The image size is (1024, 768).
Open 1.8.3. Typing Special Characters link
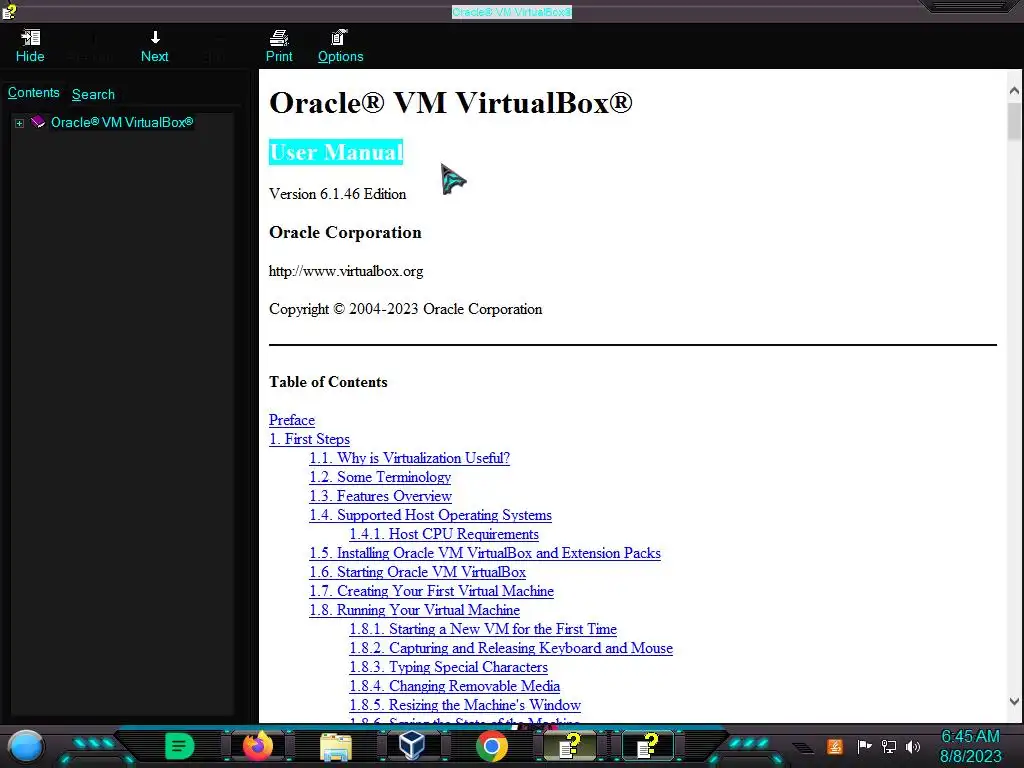point(449,666)
